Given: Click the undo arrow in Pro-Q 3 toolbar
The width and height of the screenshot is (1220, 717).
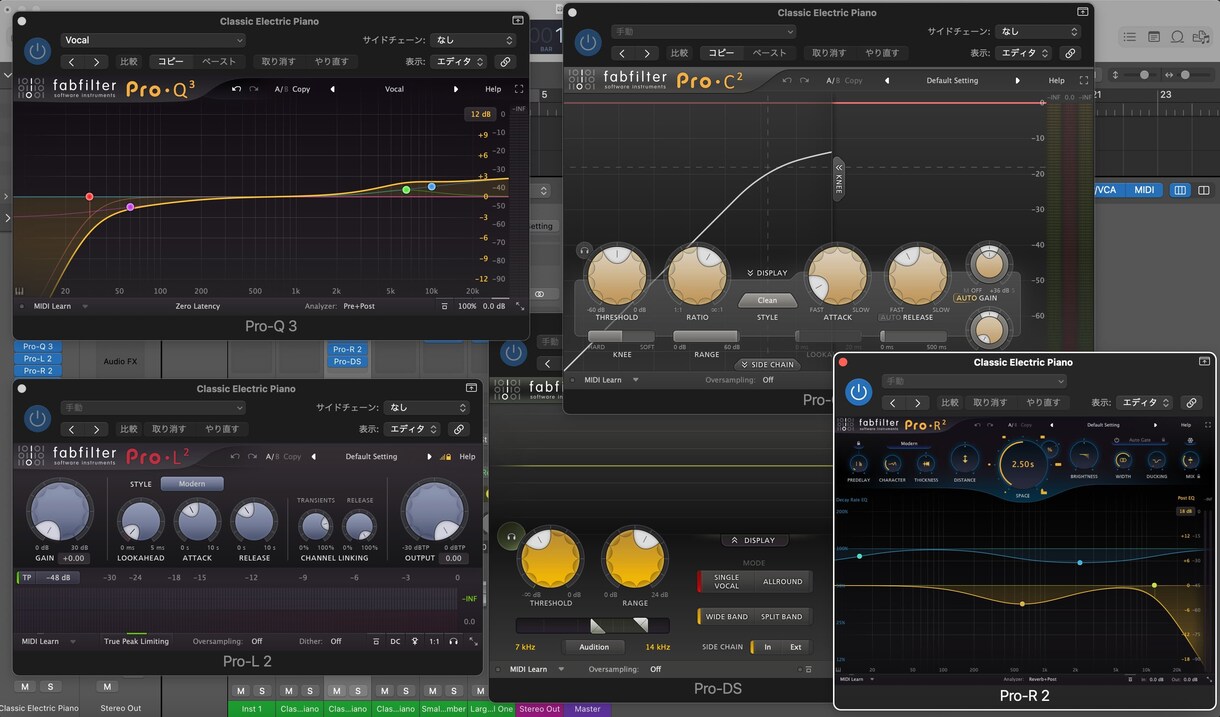Looking at the screenshot, I should pyautogui.click(x=236, y=89).
